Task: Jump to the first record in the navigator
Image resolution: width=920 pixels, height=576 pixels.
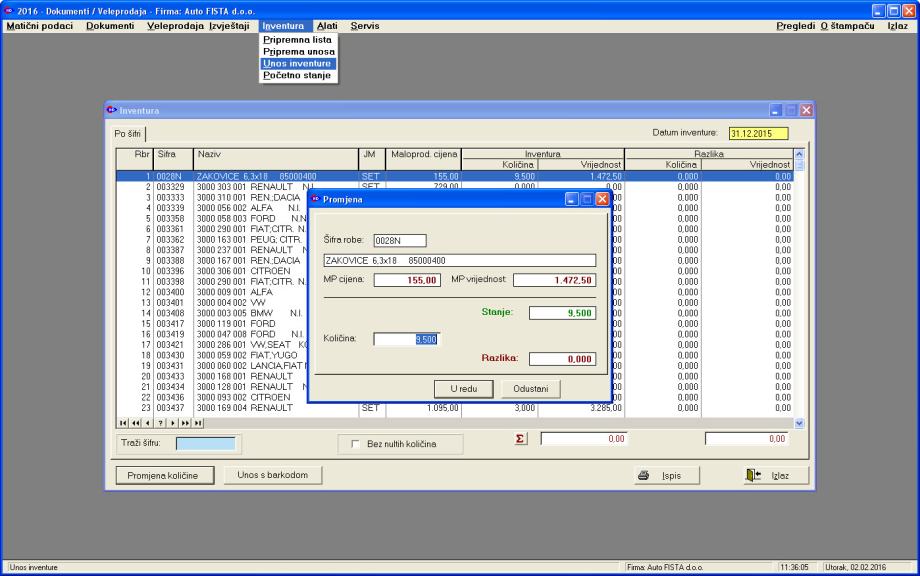Action: [123, 423]
